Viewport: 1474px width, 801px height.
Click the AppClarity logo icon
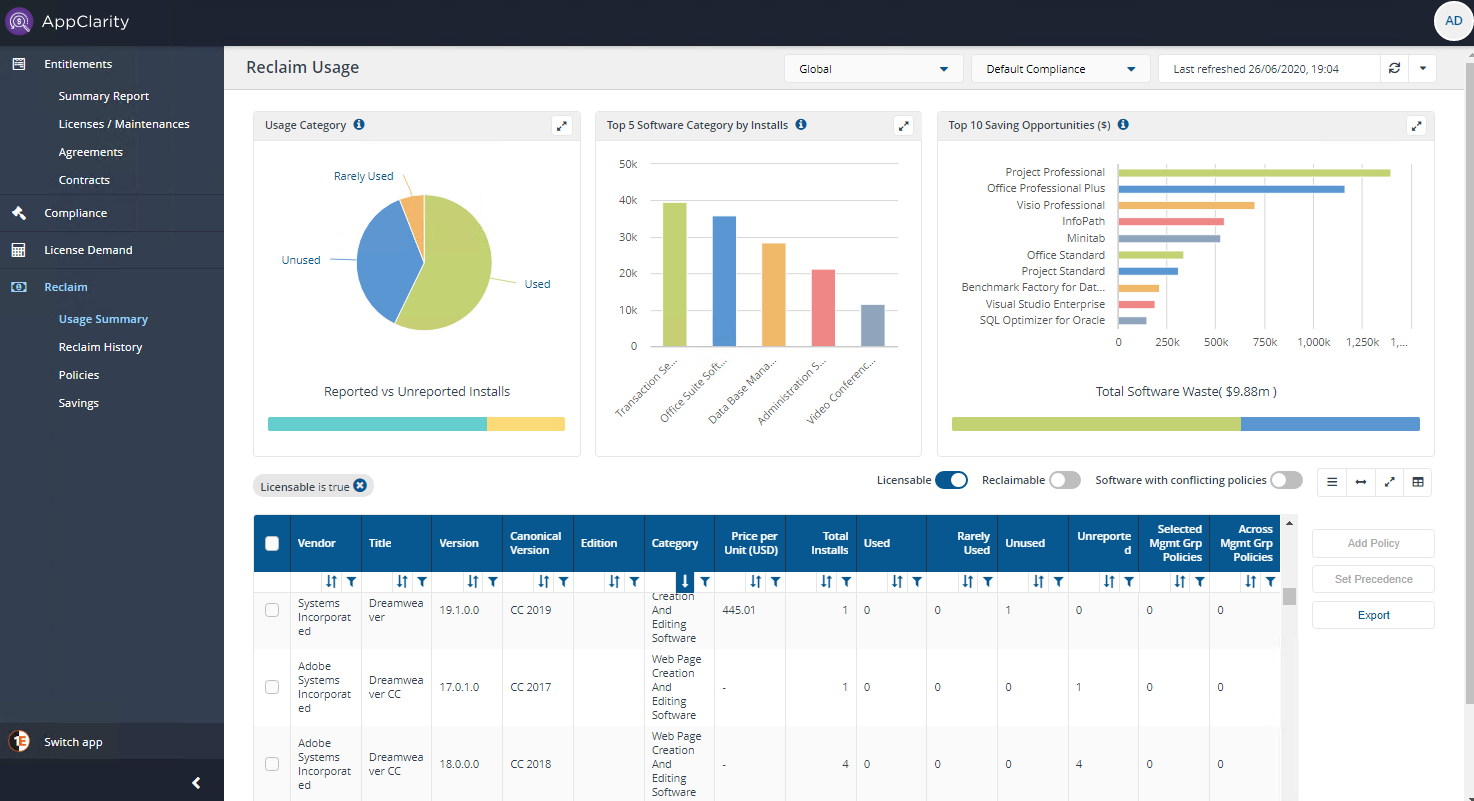(x=20, y=21)
